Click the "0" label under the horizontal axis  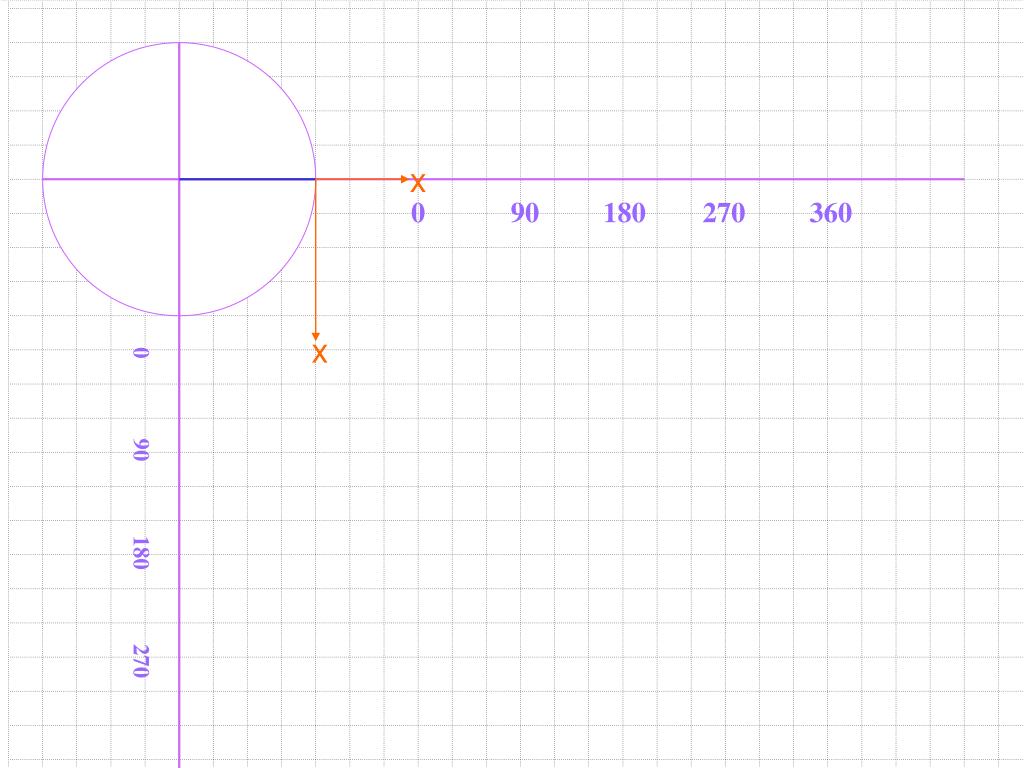pos(418,213)
